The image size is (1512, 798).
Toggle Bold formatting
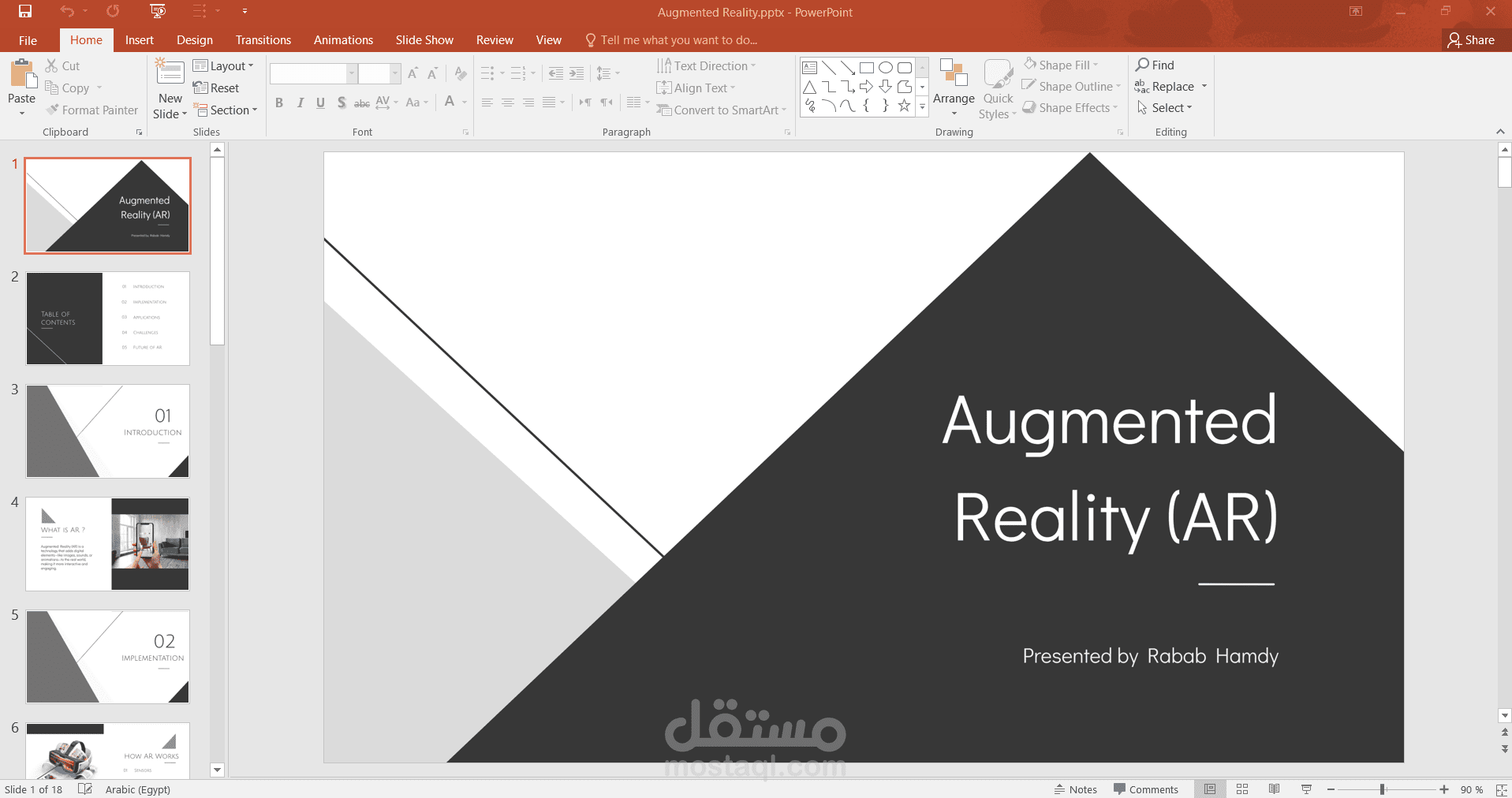279,103
